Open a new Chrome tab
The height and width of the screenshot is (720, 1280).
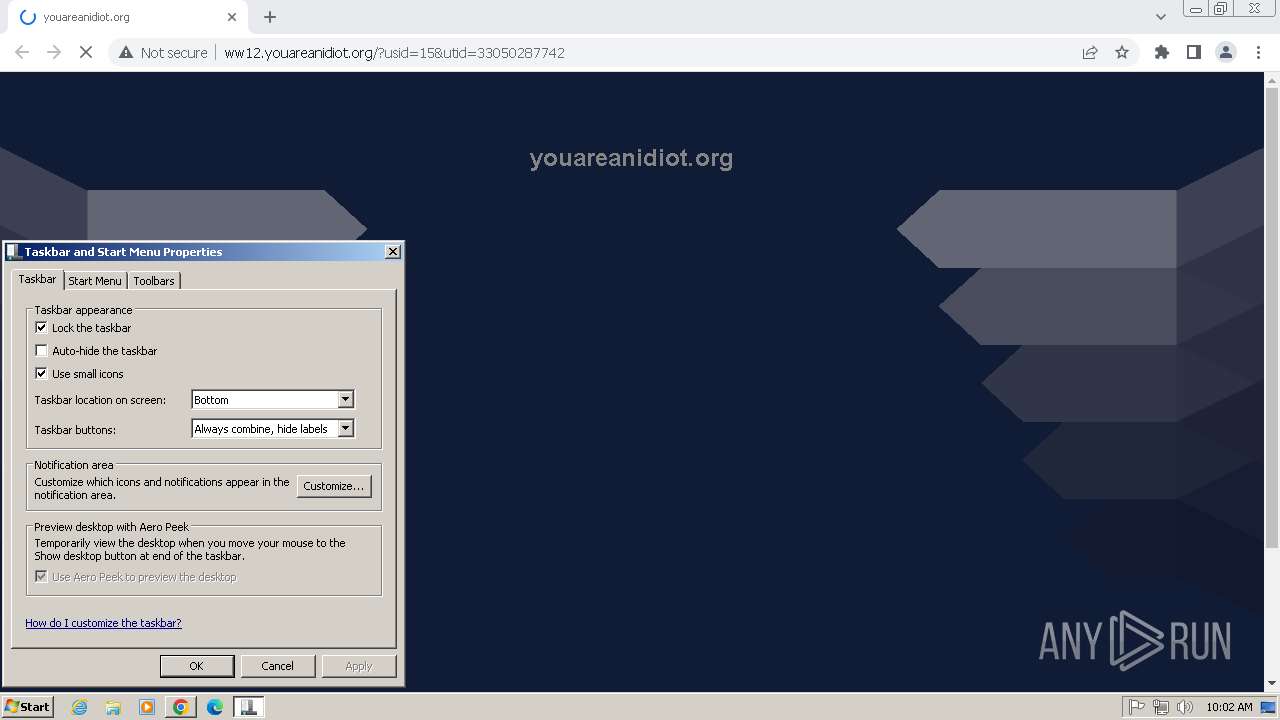click(270, 17)
